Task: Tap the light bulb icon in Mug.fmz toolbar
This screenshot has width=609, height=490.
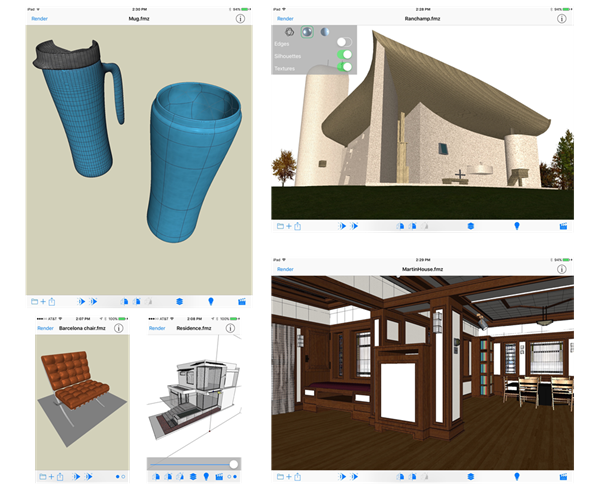Action: [x=211, y=302]
